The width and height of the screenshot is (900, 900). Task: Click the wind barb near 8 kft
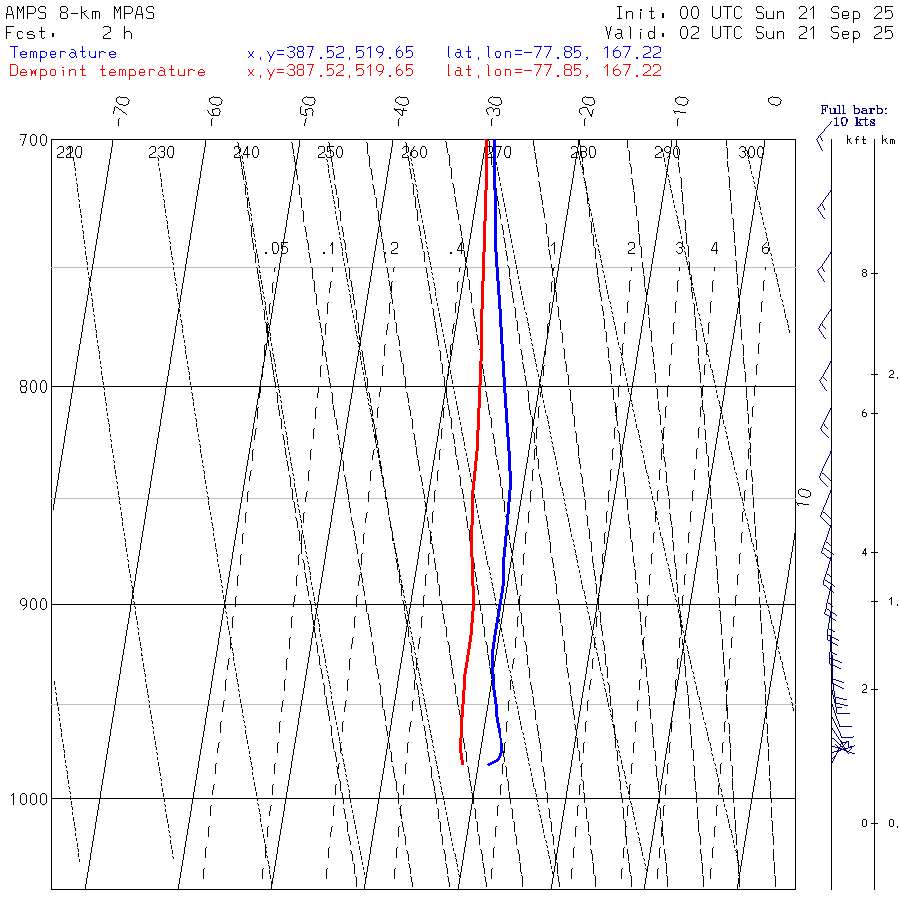(824, 267)
